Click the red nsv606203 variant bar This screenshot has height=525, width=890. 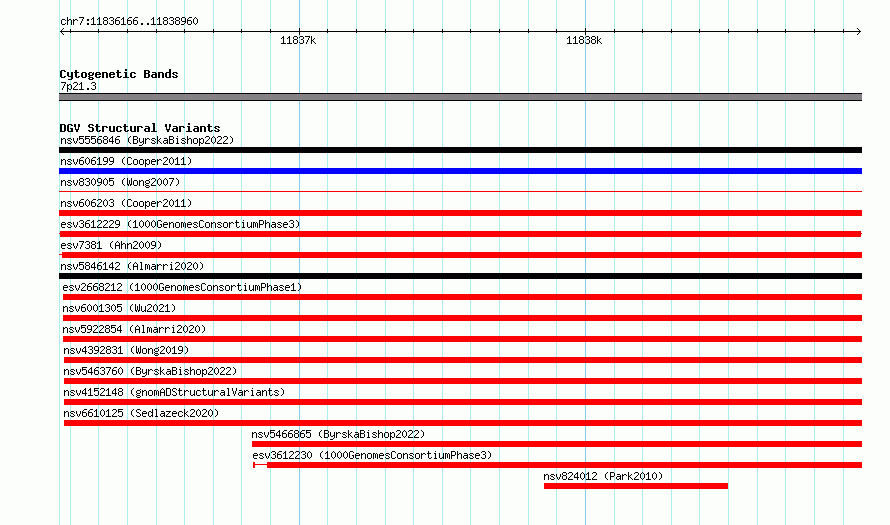pyautogui.click(x=460, y=213)
